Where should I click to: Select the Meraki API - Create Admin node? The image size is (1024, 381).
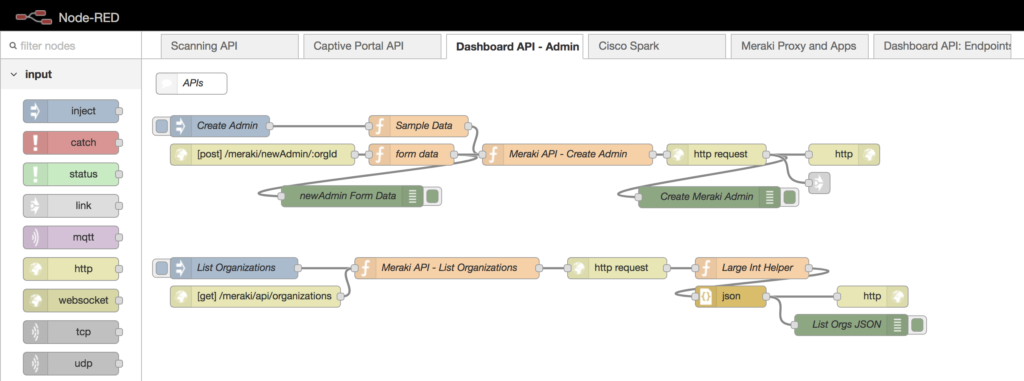(568, 155)
